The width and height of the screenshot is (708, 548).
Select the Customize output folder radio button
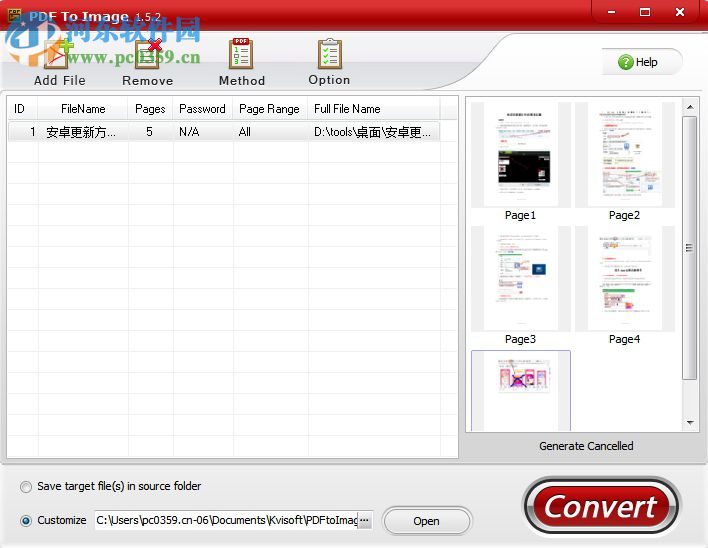click(26, 520)
